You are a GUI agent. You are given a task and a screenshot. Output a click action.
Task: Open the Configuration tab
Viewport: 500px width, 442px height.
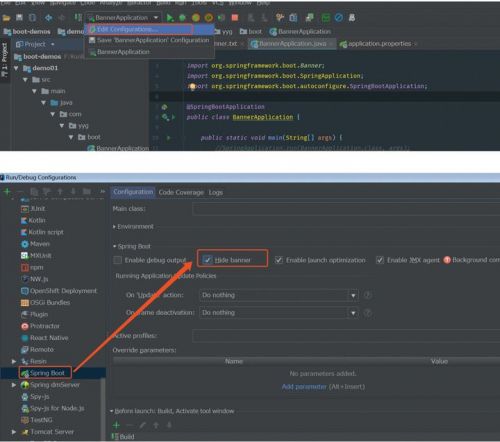tap(133, 192)
